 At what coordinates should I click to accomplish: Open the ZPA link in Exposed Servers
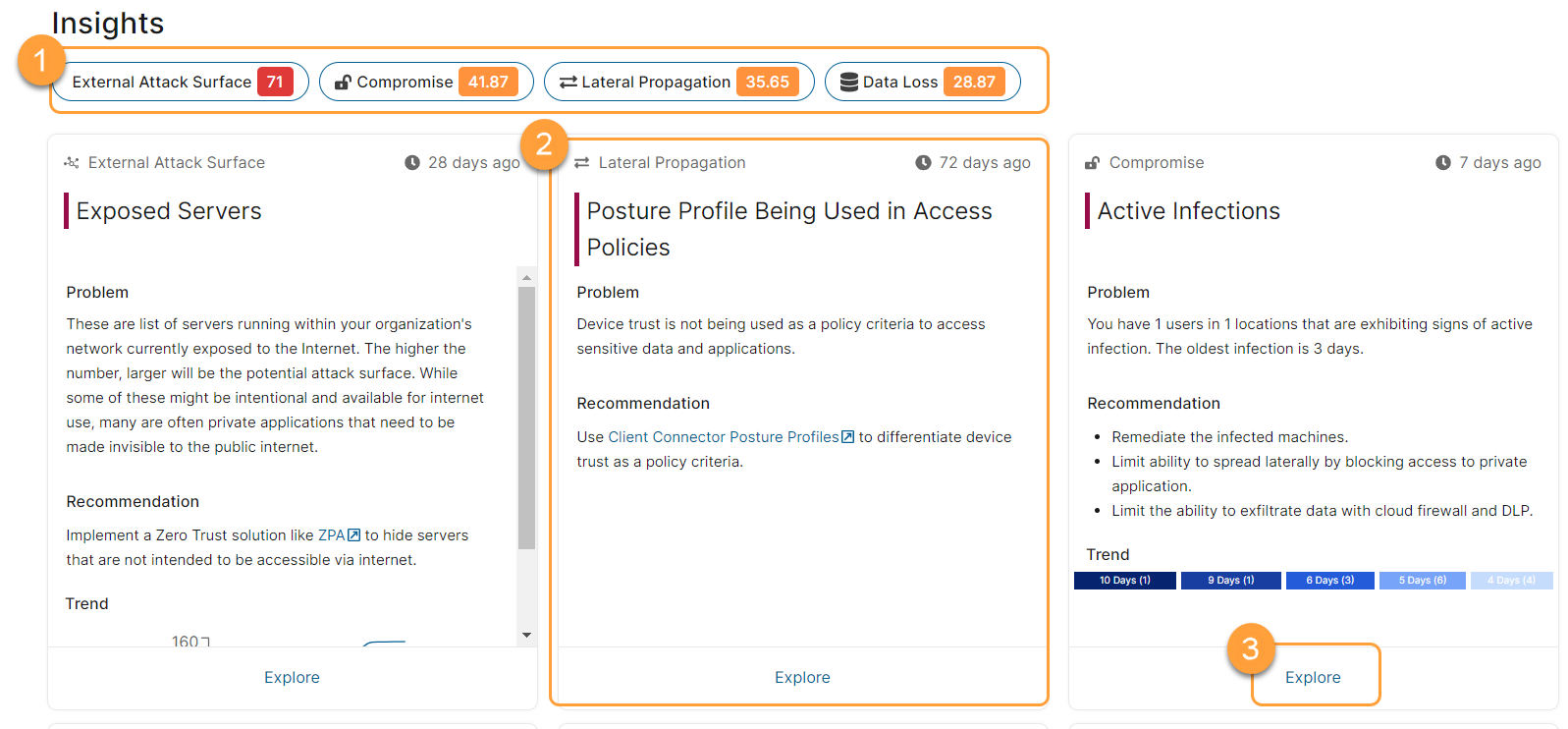point(331,535)
